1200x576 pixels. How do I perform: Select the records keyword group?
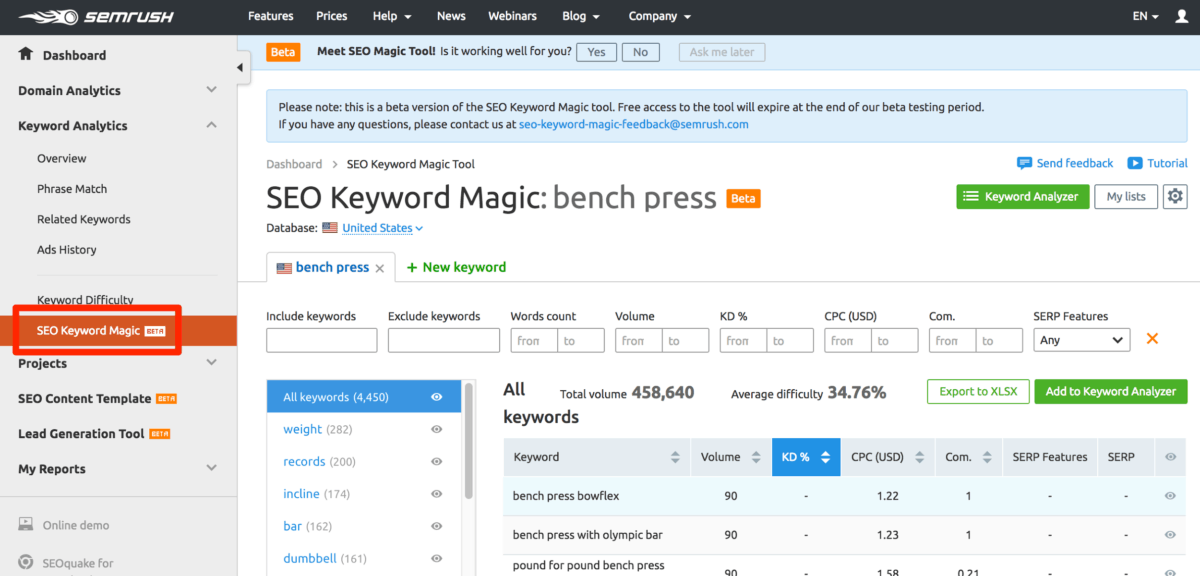(x=304, y=461)
